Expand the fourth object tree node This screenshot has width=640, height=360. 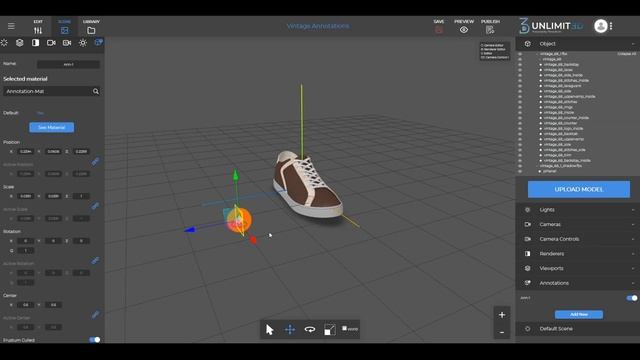tap(541, 70)
